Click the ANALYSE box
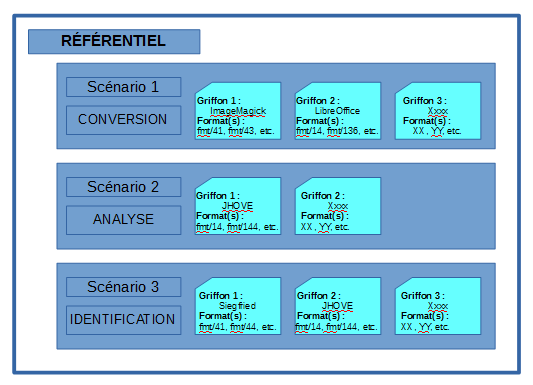Viewport: 533px width, 385px height. [x=123, y=220]
